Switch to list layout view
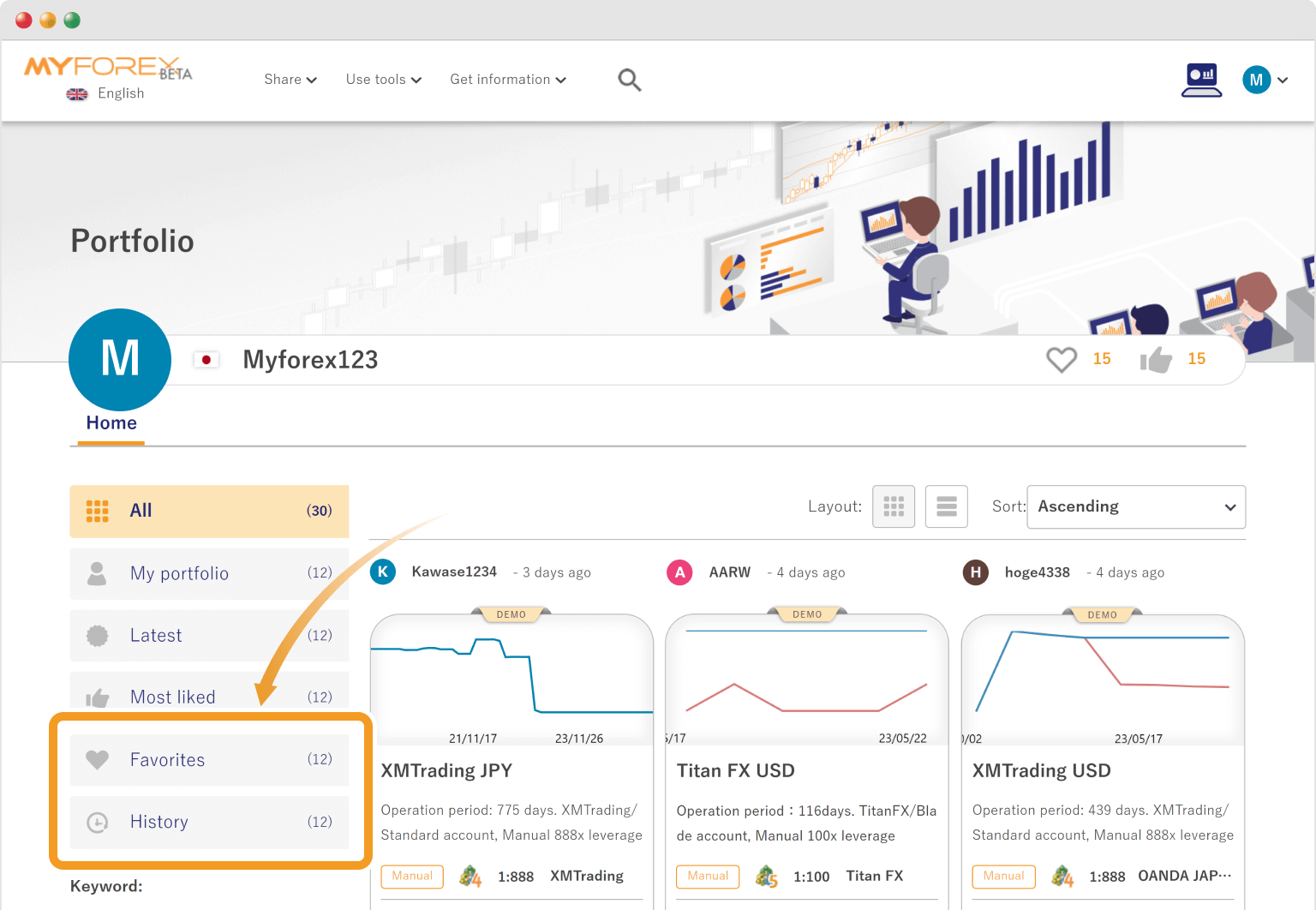Image resolution: width=1316 pixels, height=910 pixels. pos(947,506)
